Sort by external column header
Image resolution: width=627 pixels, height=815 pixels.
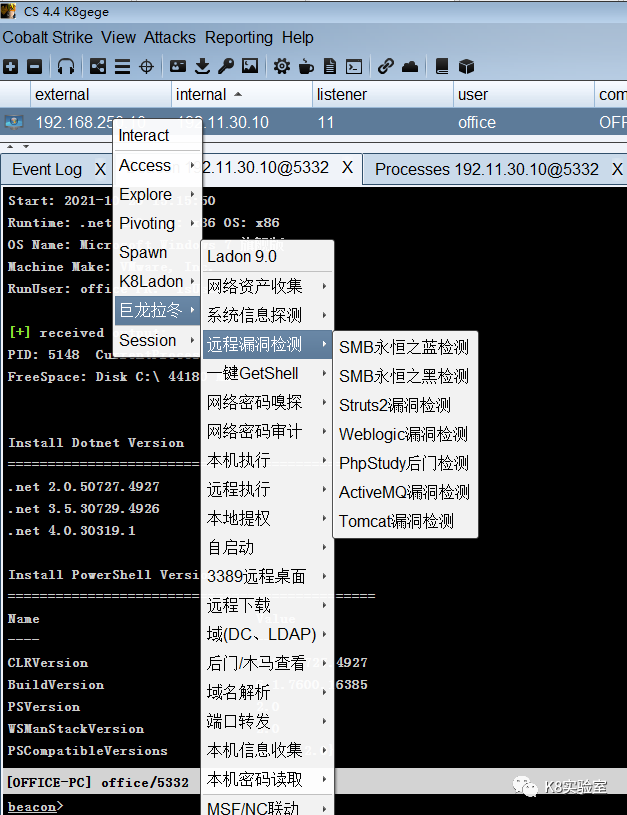coord(101,95)
